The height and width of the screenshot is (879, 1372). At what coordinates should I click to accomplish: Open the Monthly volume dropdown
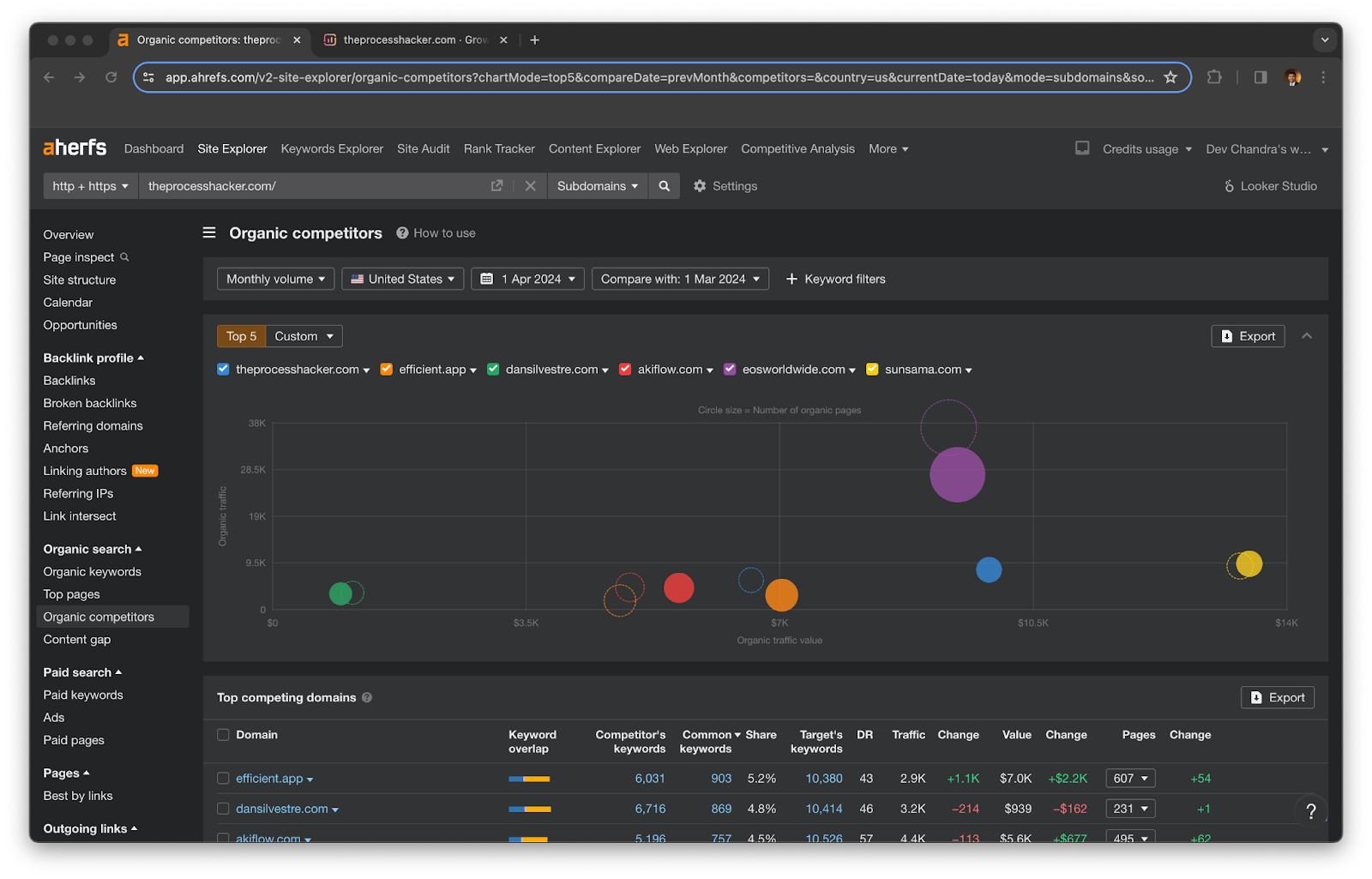pos(275,279)
